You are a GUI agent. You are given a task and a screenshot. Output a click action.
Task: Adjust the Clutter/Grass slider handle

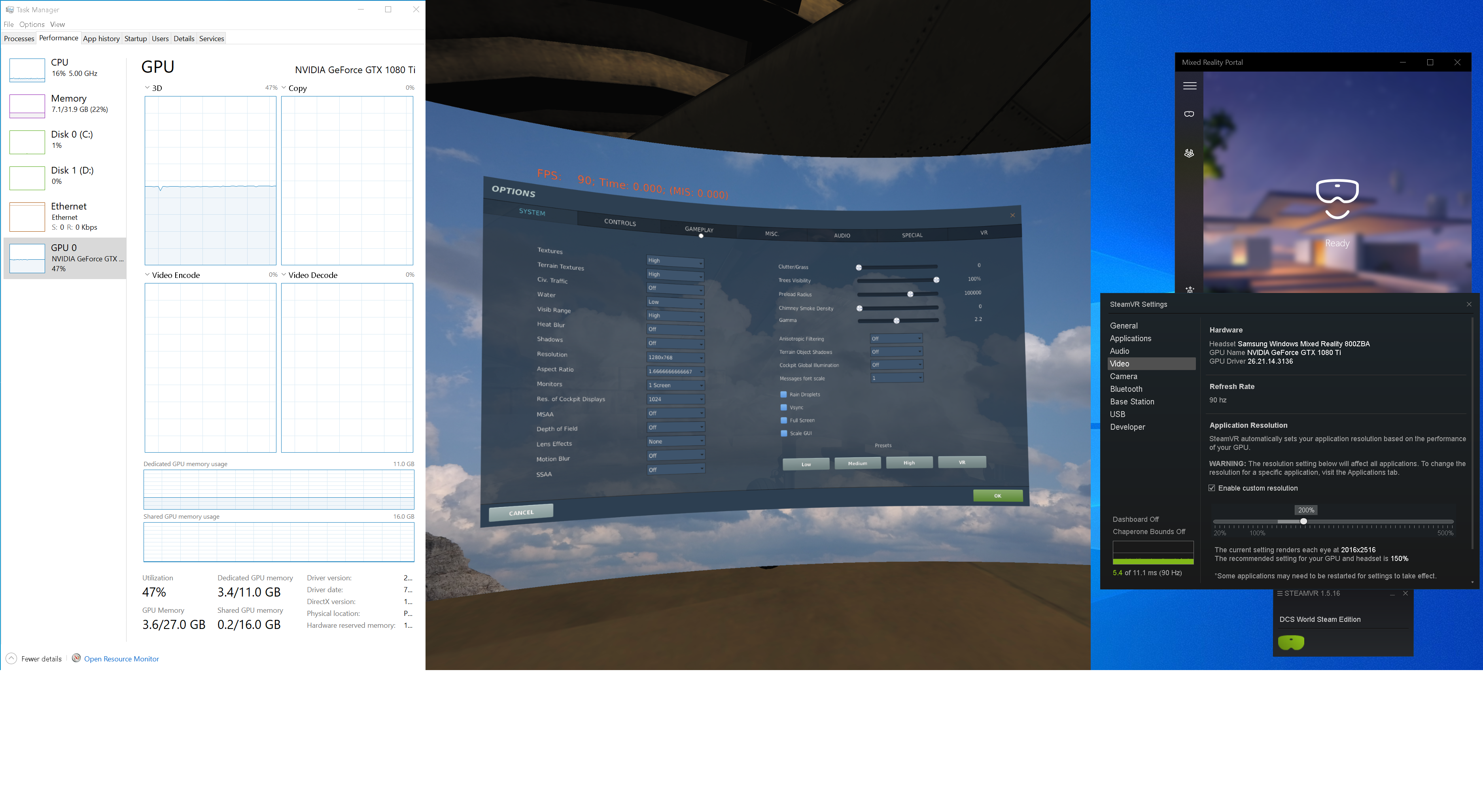pos(859,267)
